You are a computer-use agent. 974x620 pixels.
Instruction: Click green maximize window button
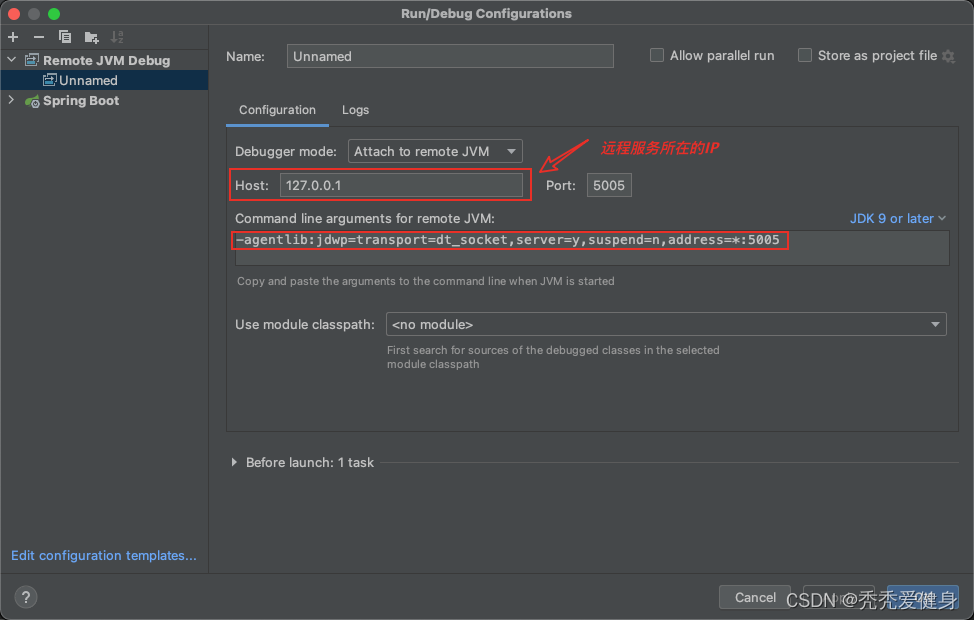tap(54, 14)
